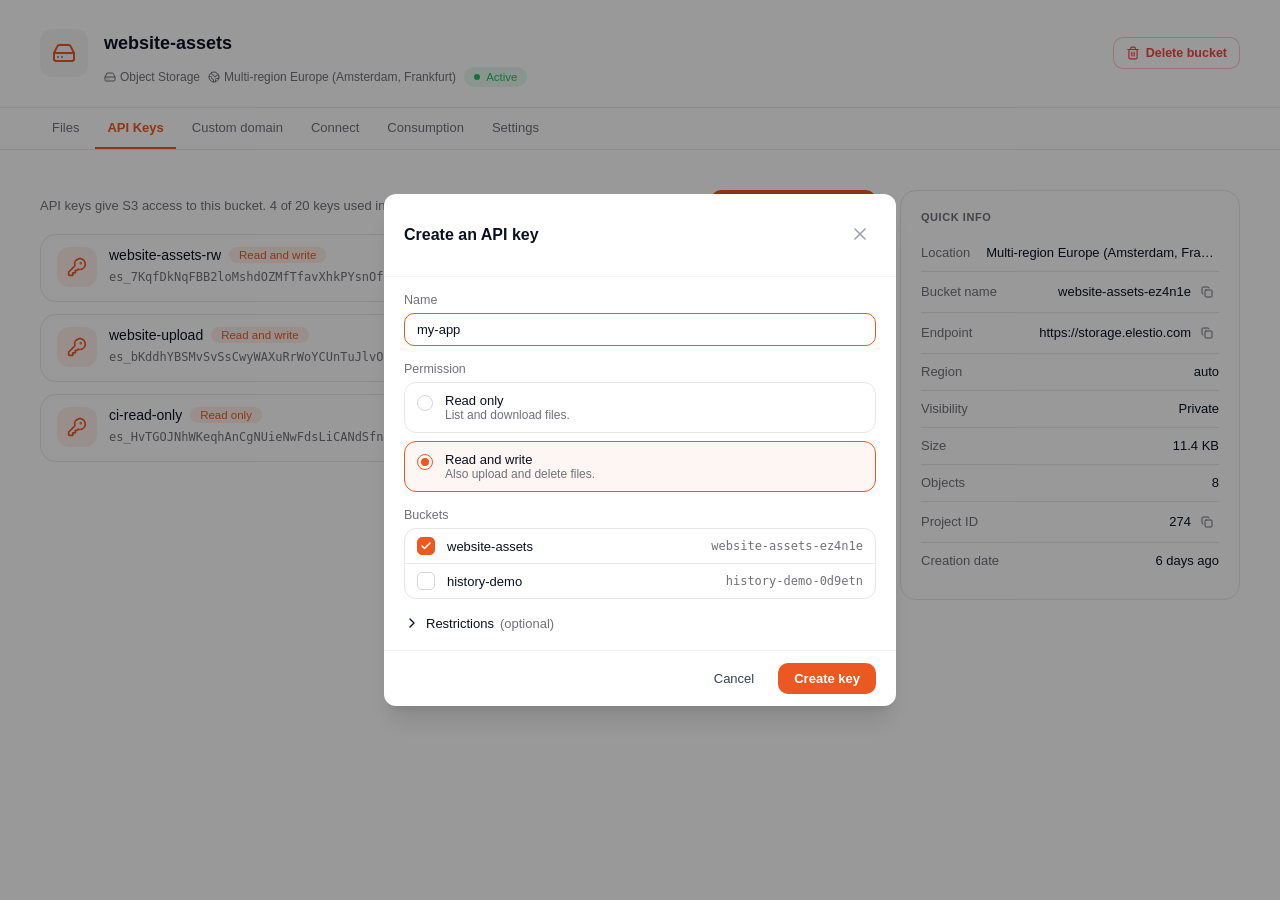Open the Files tab
The image size is (1280, 900).
[66, 128]
